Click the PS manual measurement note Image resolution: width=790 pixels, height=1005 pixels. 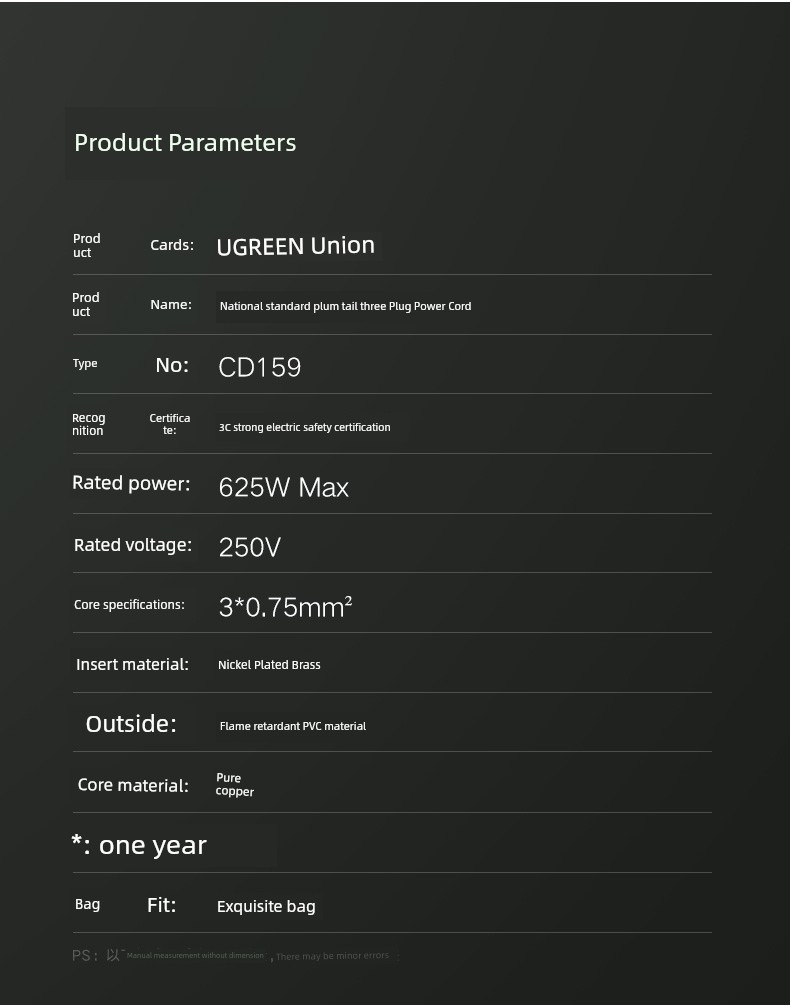tap(231, 956)
